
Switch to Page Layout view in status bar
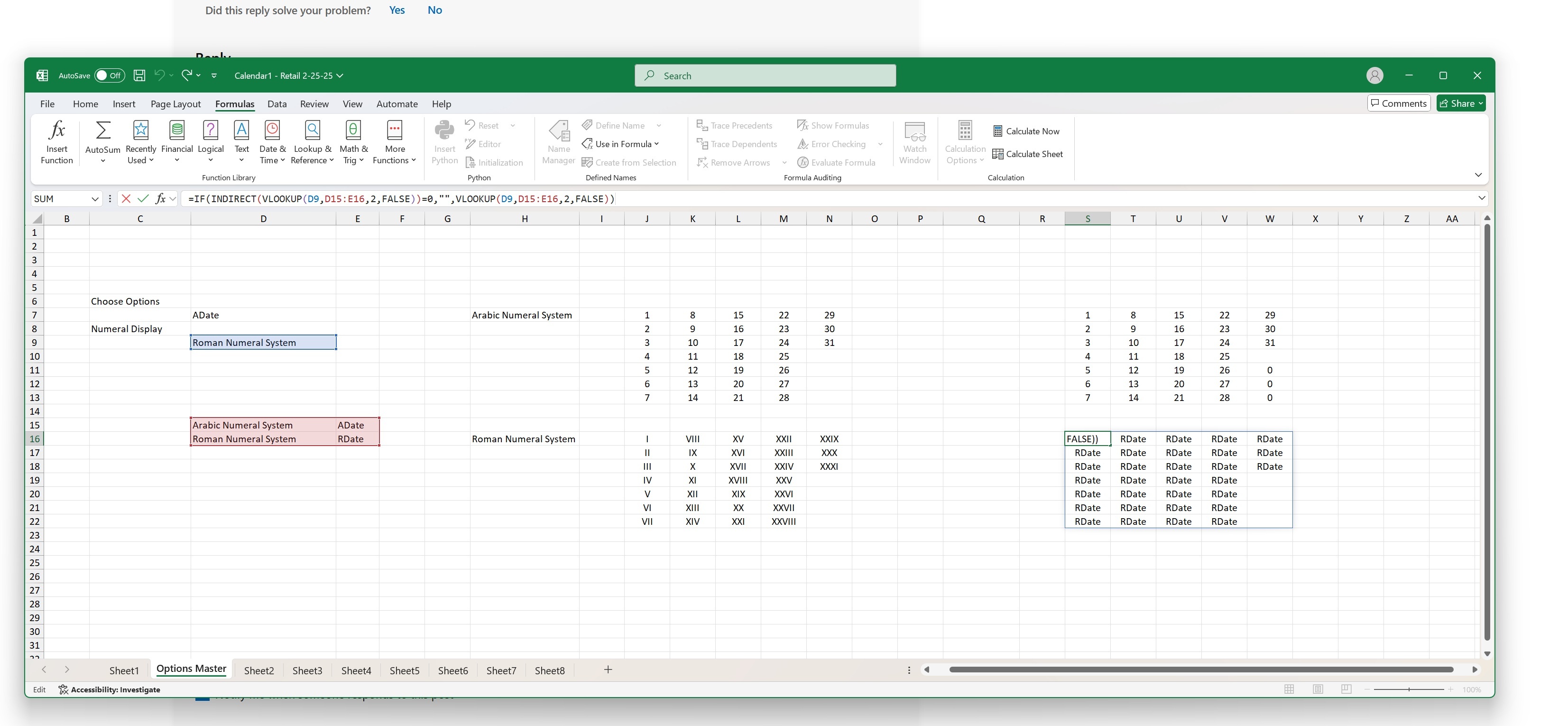pos(1318,689)
